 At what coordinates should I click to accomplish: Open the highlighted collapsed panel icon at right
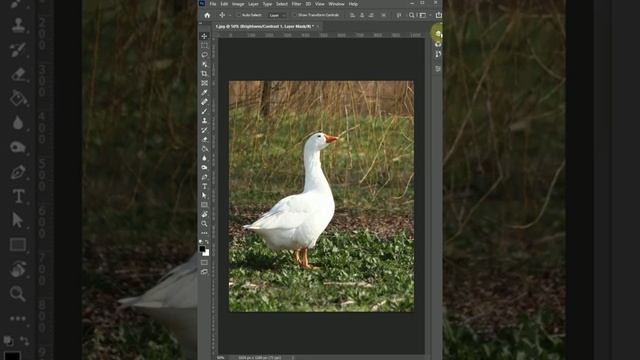pos(438,34)
